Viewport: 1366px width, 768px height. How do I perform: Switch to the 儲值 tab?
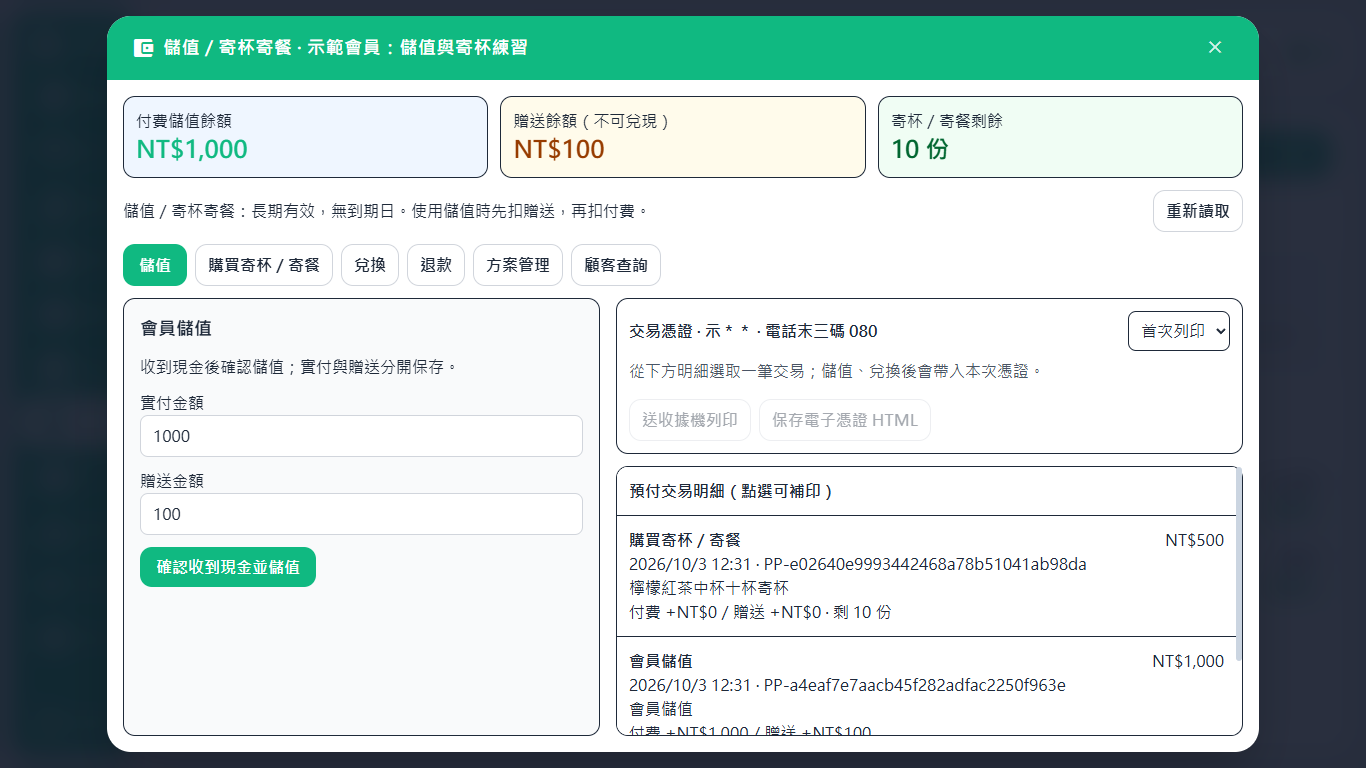[155, 265]
